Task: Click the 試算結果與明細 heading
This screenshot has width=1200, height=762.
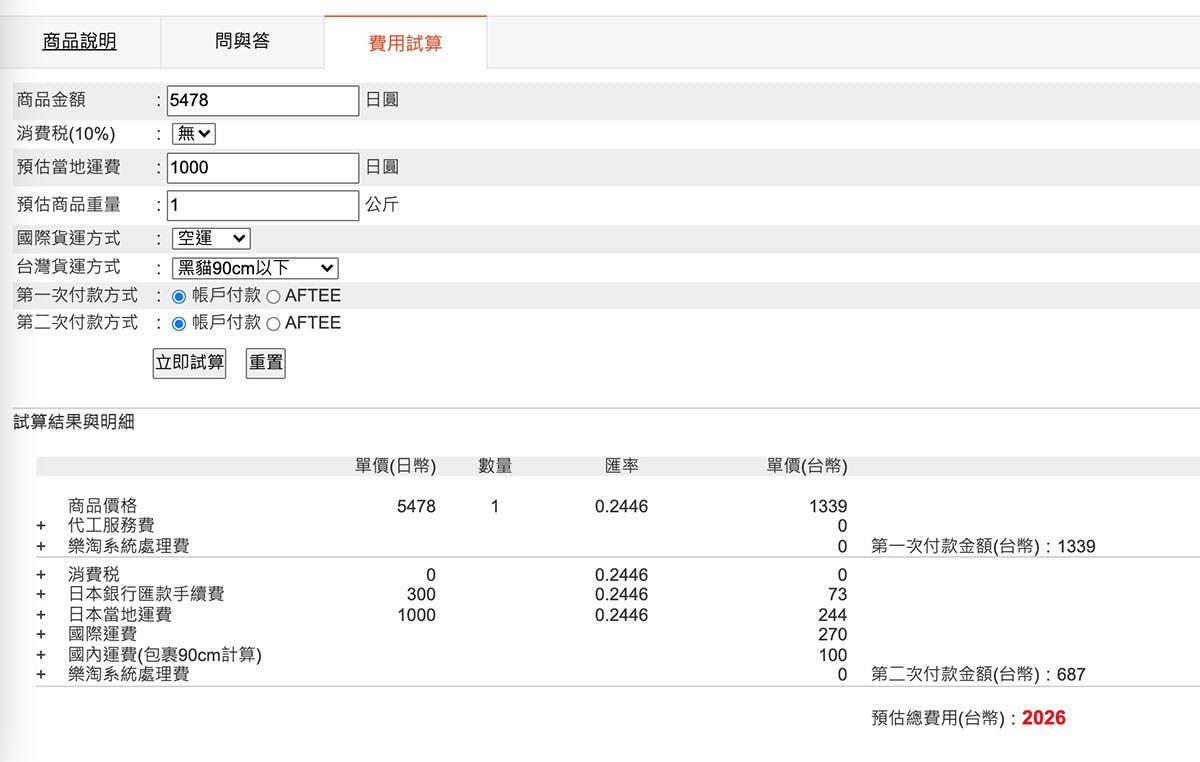Action: (x=74, y=423)
